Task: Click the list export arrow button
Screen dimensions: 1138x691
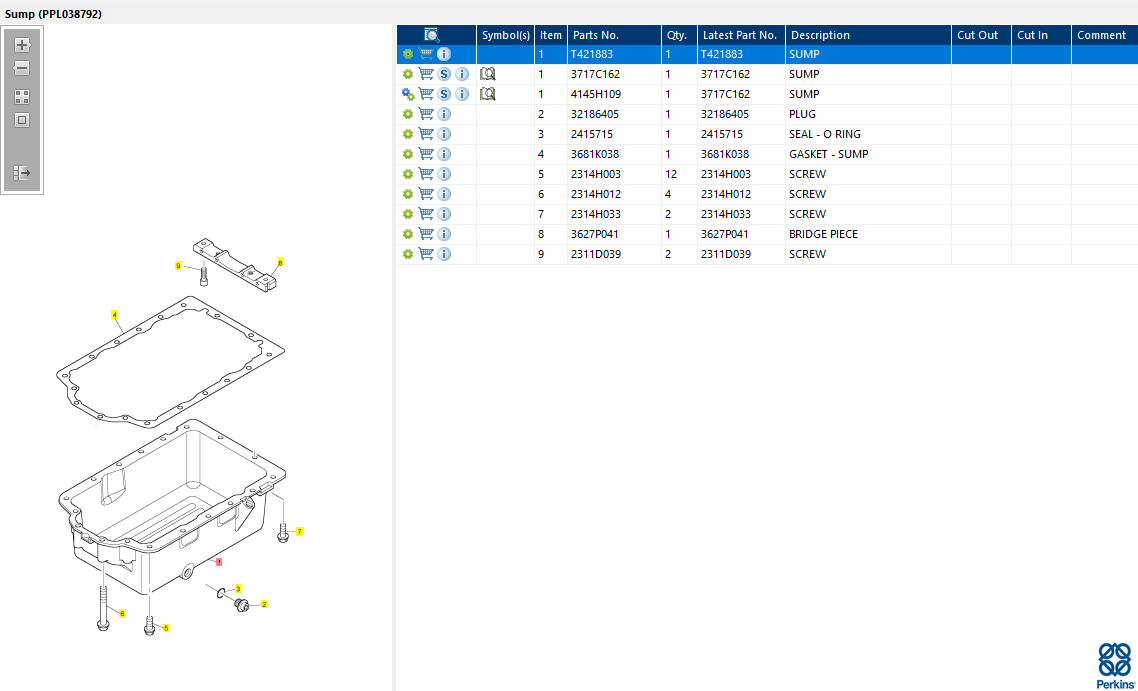Action: click(22, 173)
